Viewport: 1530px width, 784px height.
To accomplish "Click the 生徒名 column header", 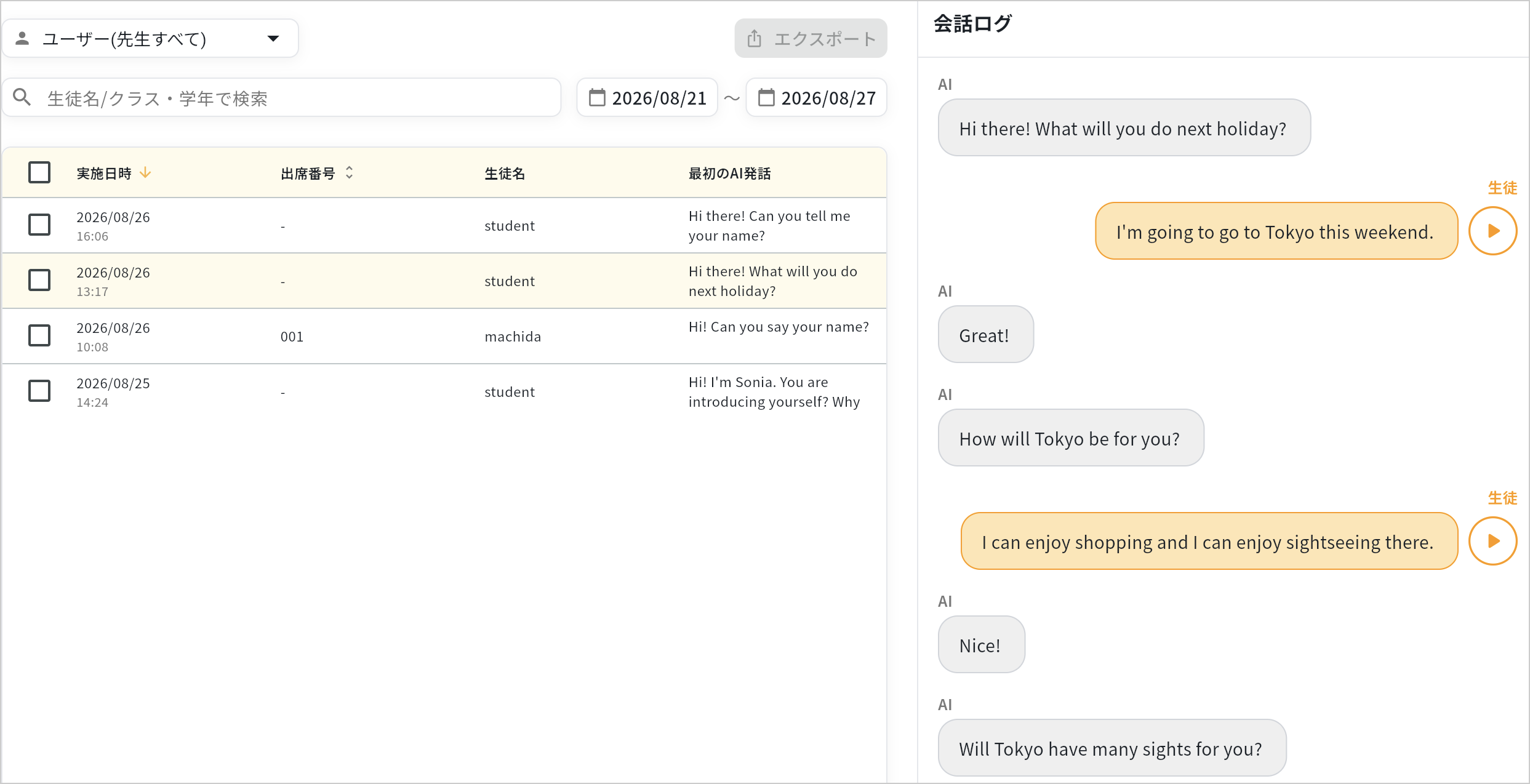I will click(x=505, y=174).
